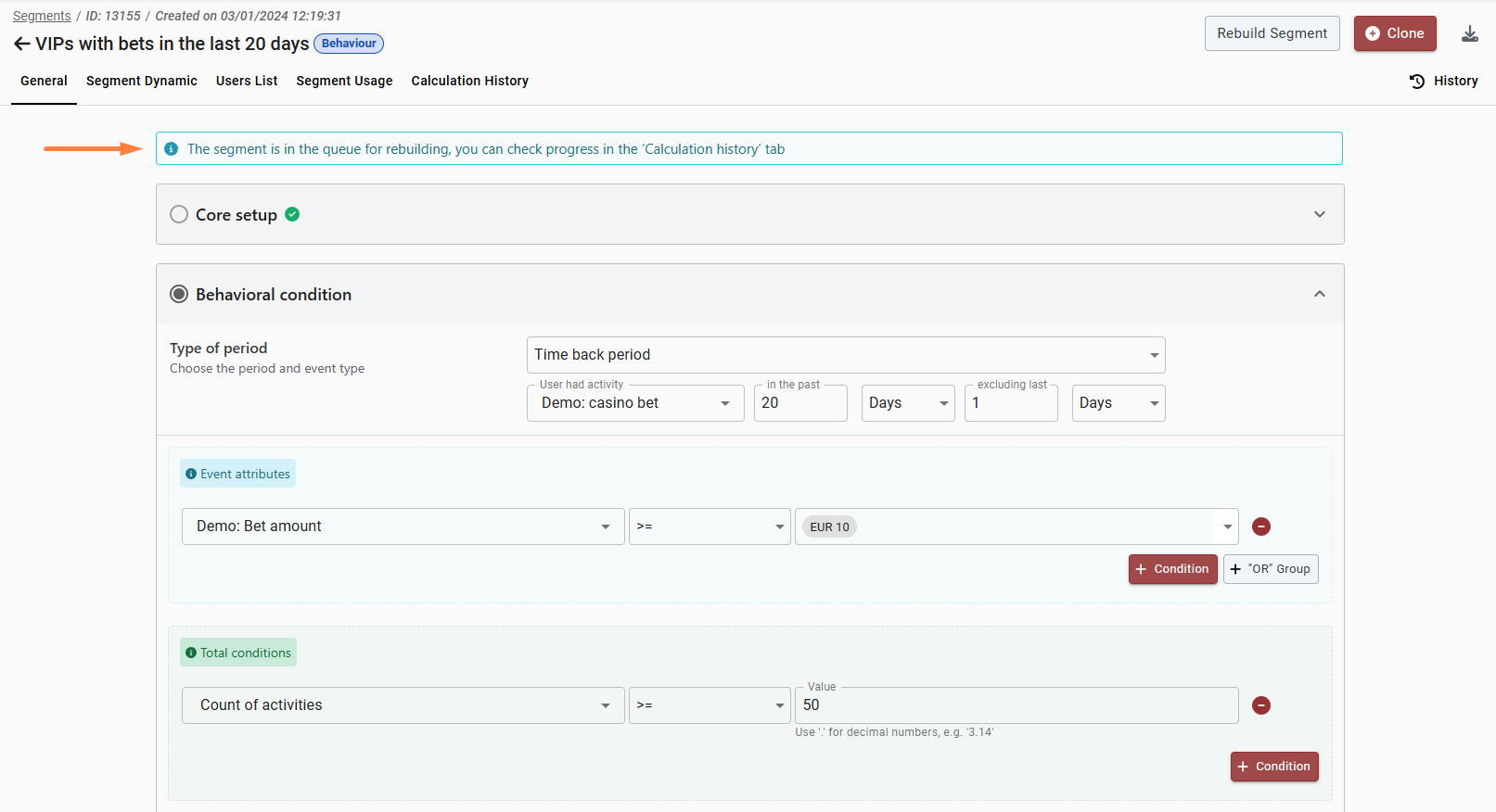
Task: Click the excluding last input field
Action: click(x=1011, y=403)
